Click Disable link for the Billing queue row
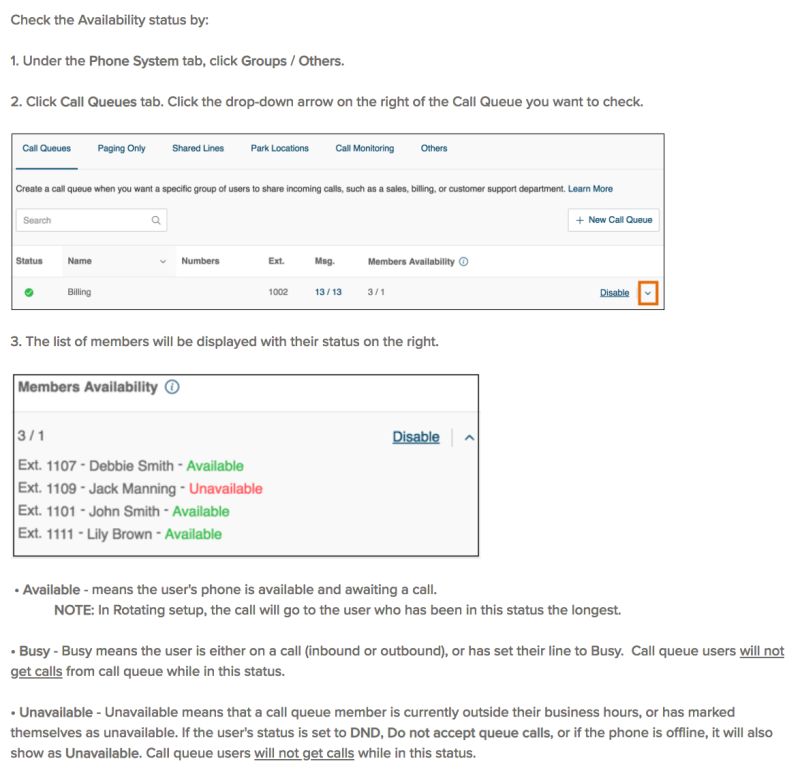The width and height of the screenshot is (800, 774). 614,292
